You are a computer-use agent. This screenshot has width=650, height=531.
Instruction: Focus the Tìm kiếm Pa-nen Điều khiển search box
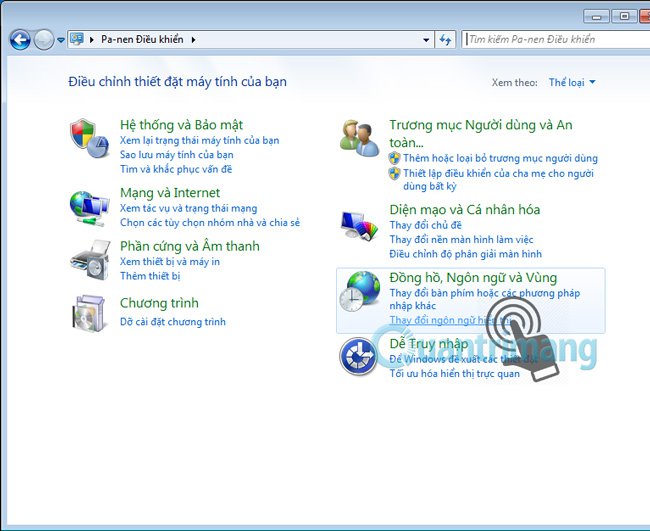tap(555, 39)
